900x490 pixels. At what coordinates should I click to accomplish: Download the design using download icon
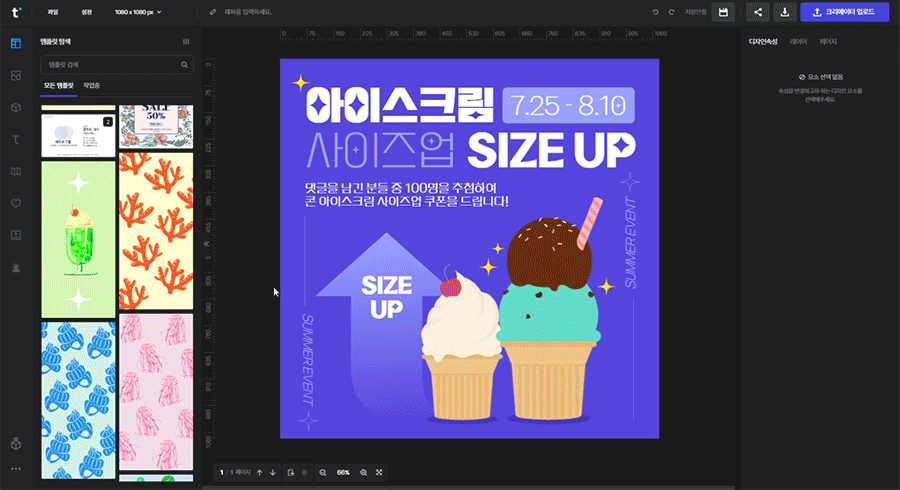[x=785, y=12]
